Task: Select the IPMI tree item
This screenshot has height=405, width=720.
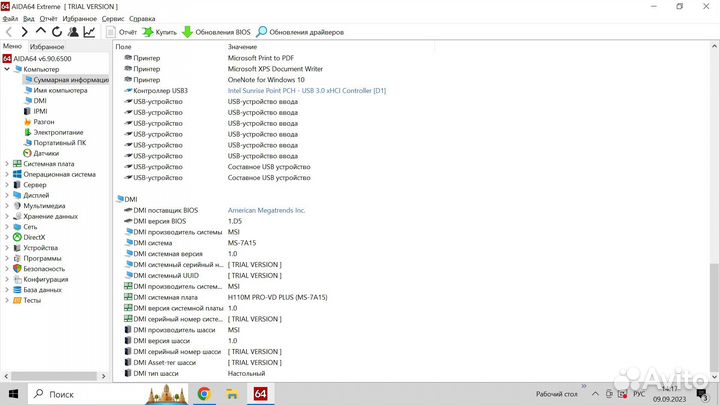Action: (35, 111)
